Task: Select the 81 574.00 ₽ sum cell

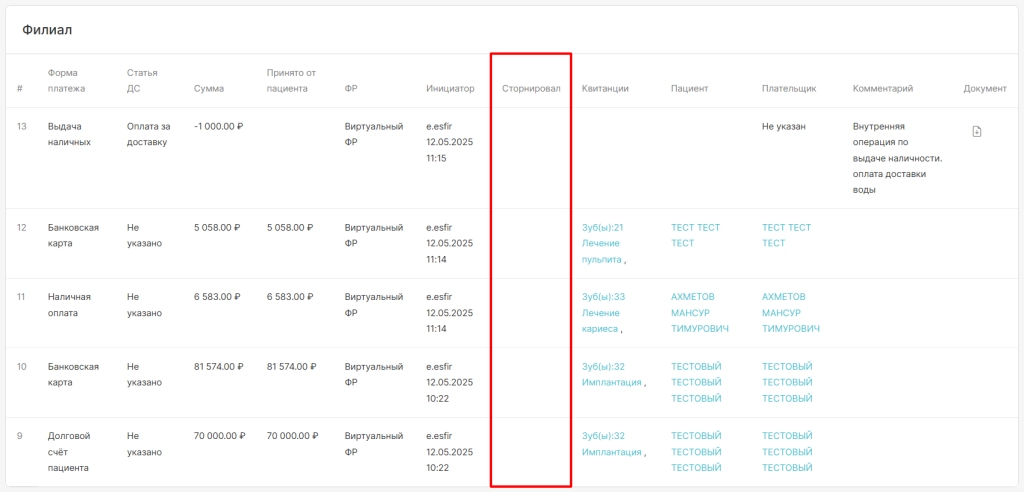Action: pyautogui.click(x=219, y=367)
